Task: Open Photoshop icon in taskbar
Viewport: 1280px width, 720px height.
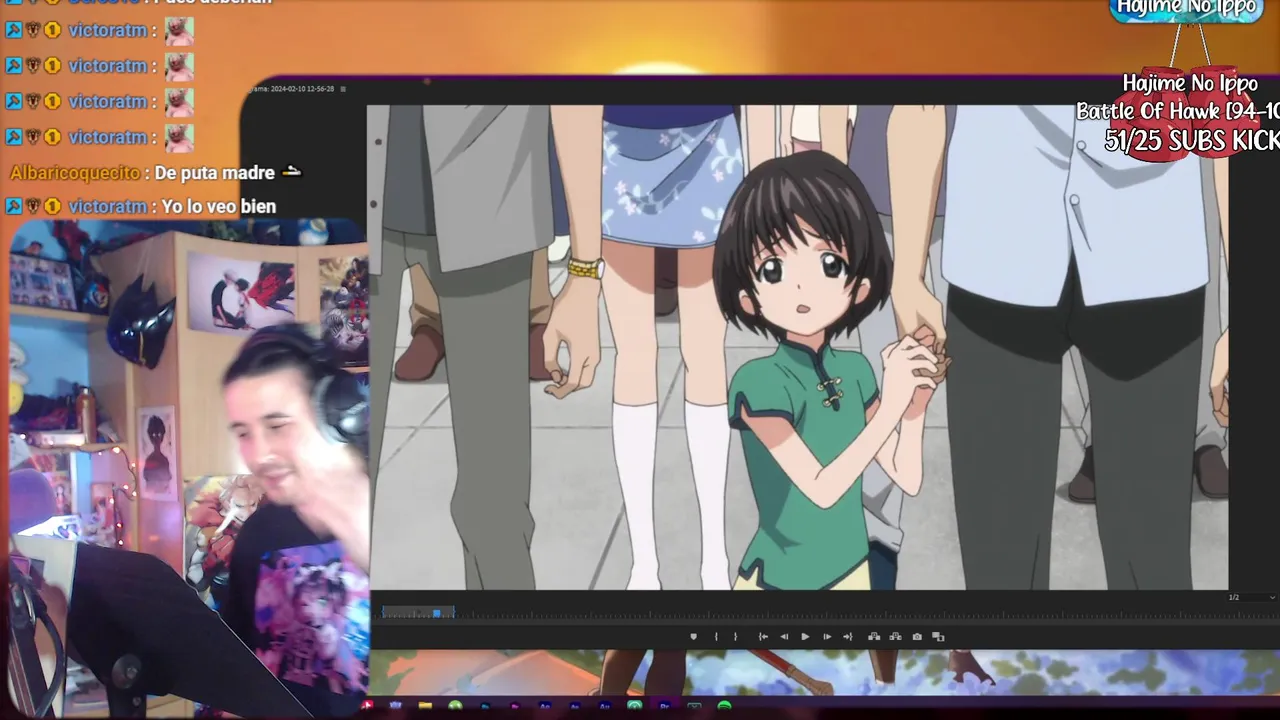Action: click(485, 706)
